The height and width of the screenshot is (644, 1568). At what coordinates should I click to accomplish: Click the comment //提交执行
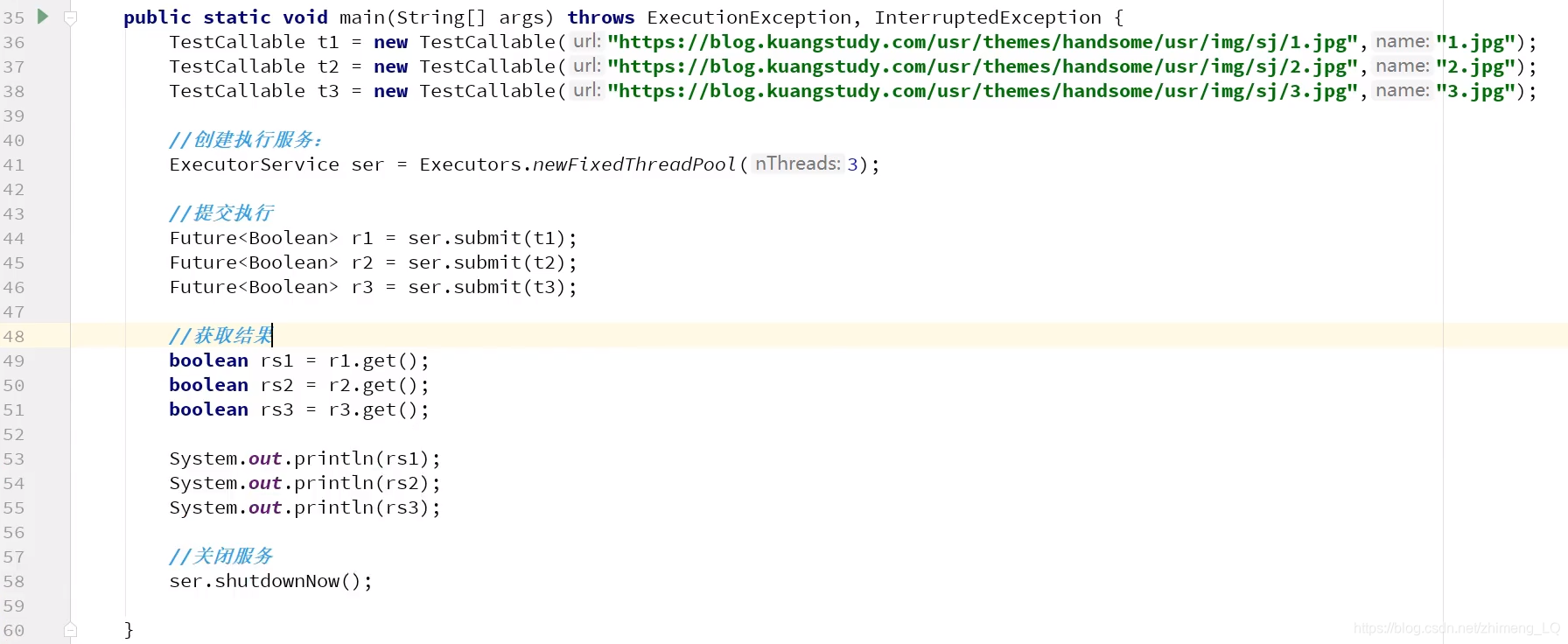pyautogui.click(x=221, y=213)
